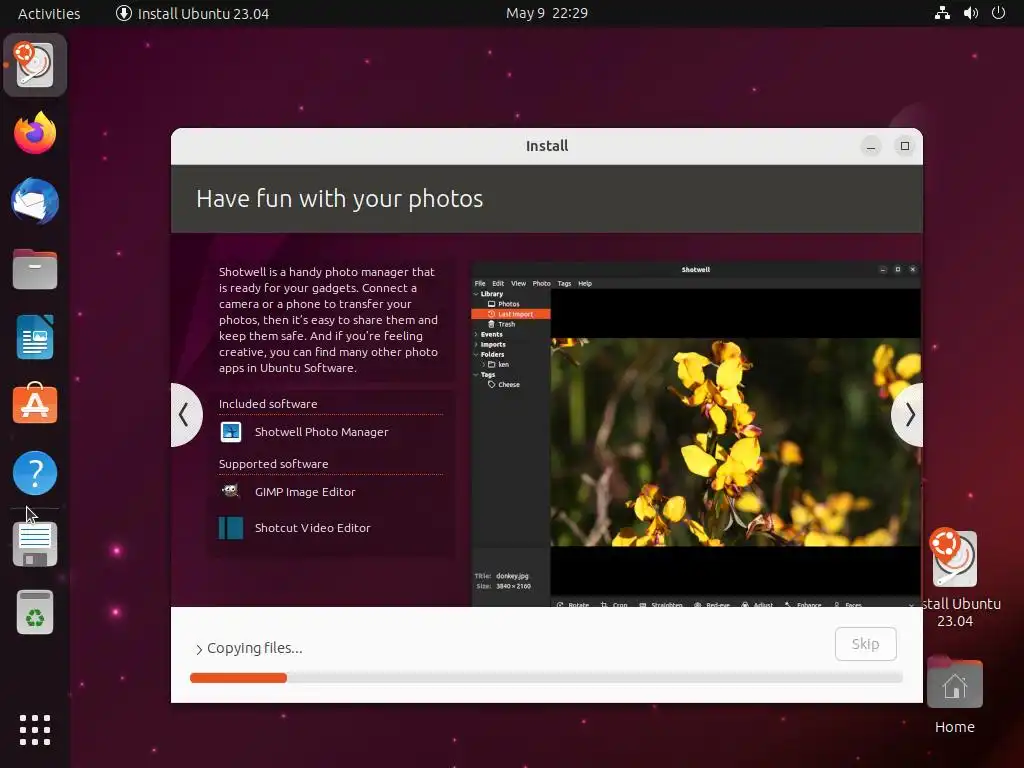Click the Shotwell screenshot preview image
Viewport: 1024px width, 768px height.
point(696,434)
